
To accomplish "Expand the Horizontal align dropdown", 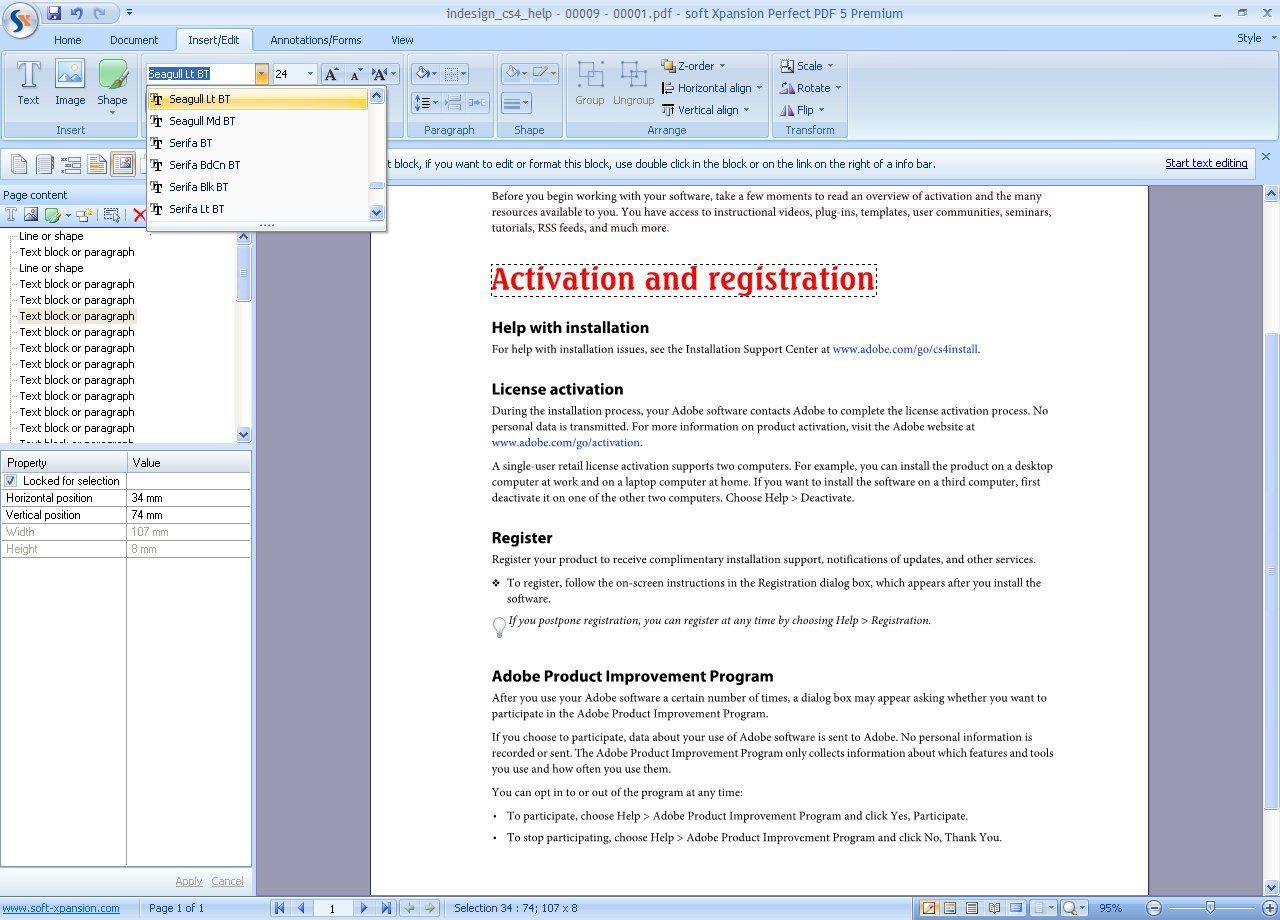I will [x=711, y=88].
